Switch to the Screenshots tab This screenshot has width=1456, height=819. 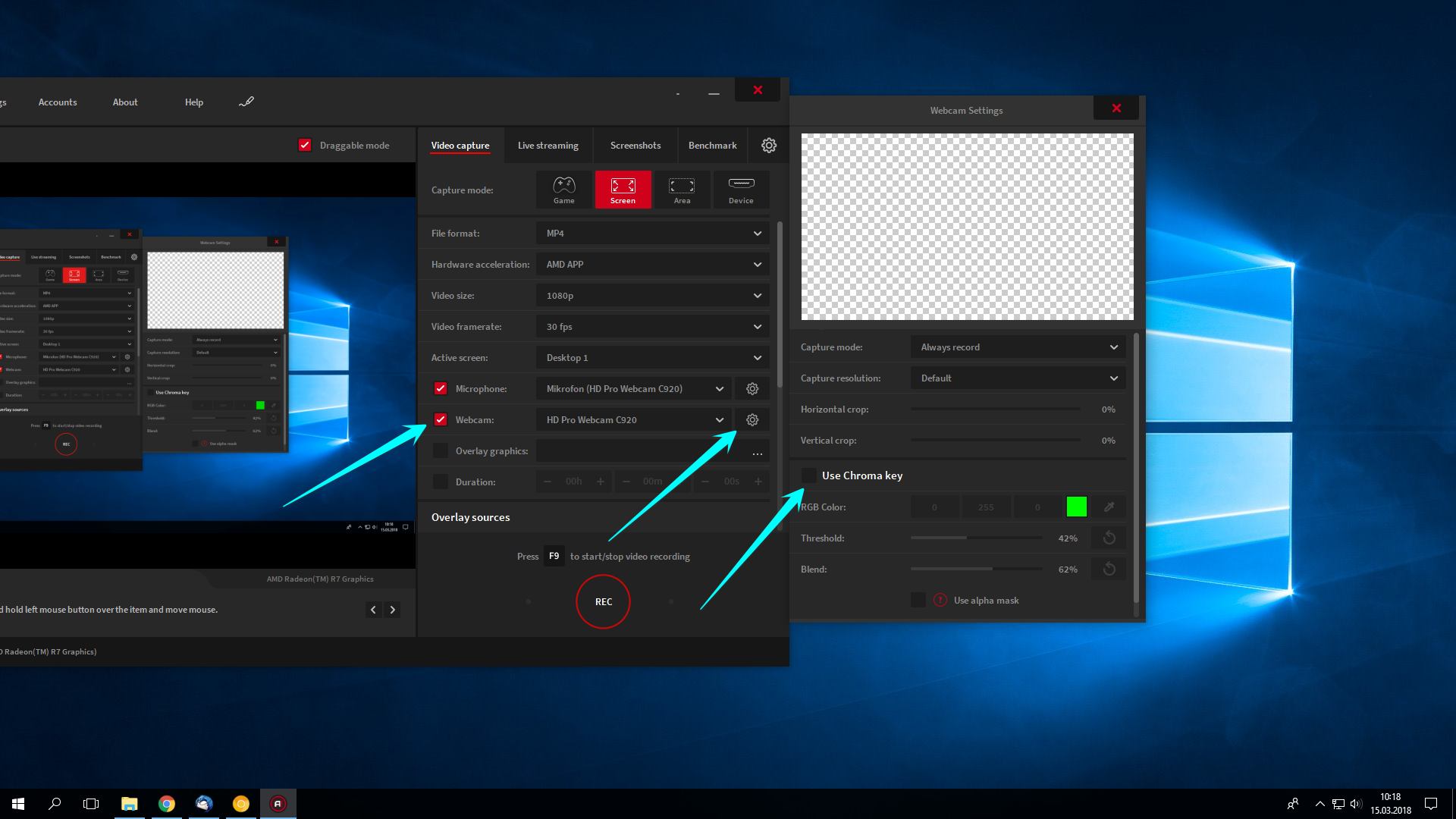tap(635, 145)
